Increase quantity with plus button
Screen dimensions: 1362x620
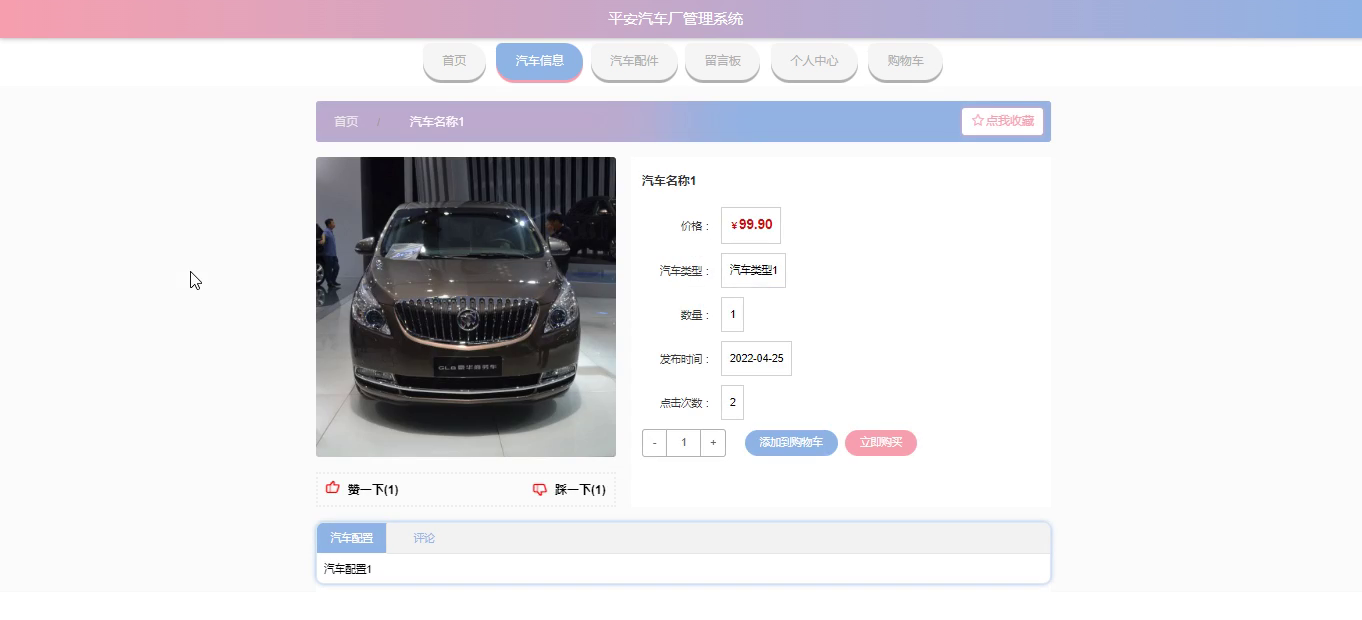coord(713,443)
